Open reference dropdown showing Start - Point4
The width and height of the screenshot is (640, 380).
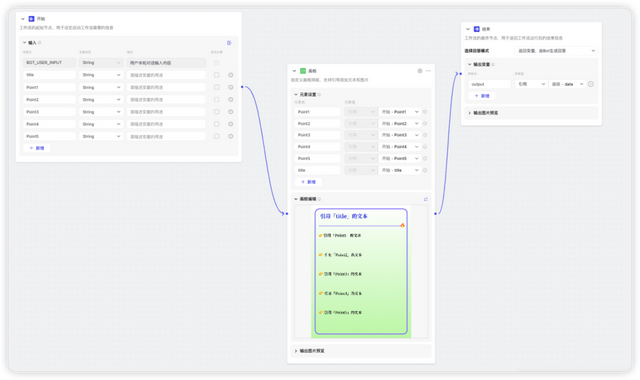[400, 147]
